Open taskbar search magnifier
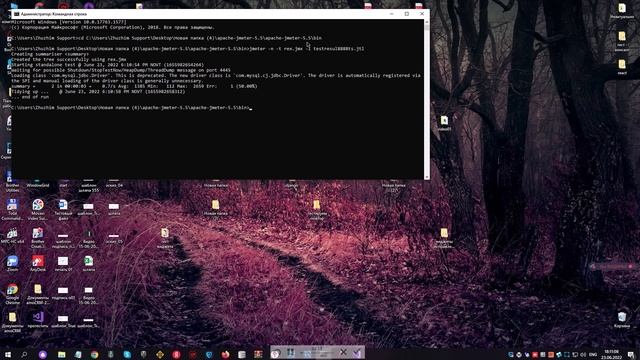This screenshot has height=360, width=640. (x=24, y=354)
